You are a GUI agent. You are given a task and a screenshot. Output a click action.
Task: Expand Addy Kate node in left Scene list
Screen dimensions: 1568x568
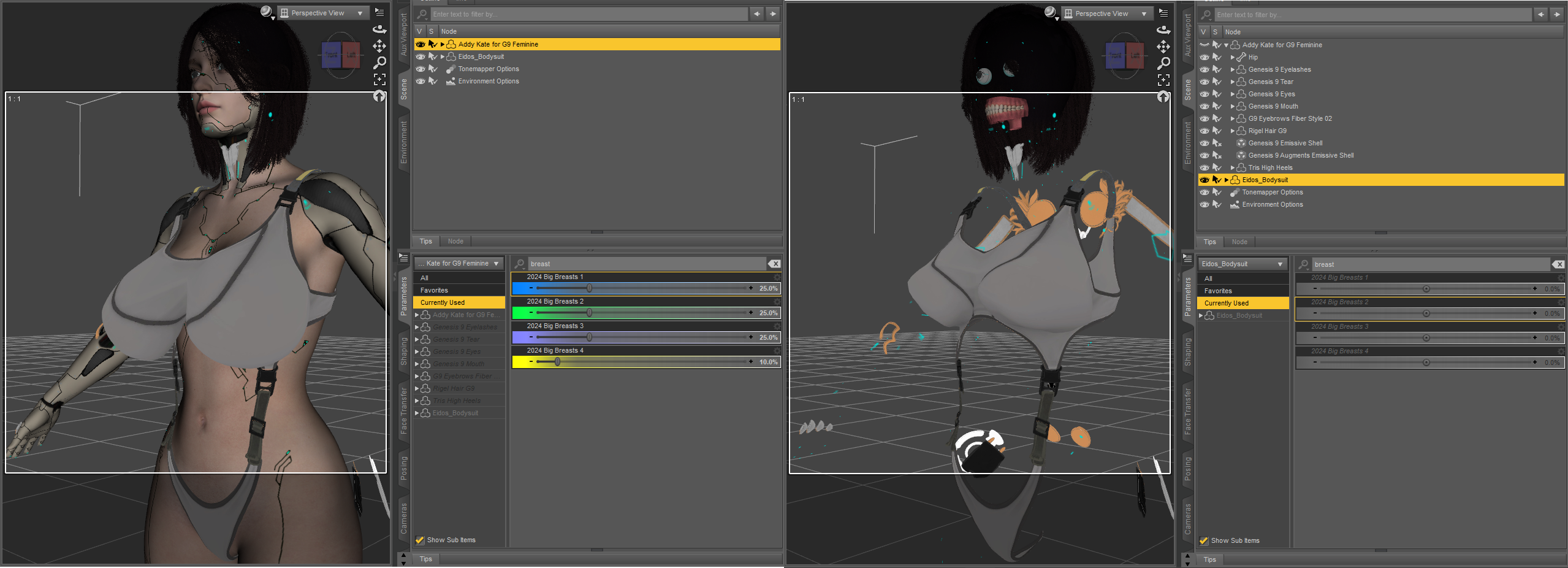point(443,44)
